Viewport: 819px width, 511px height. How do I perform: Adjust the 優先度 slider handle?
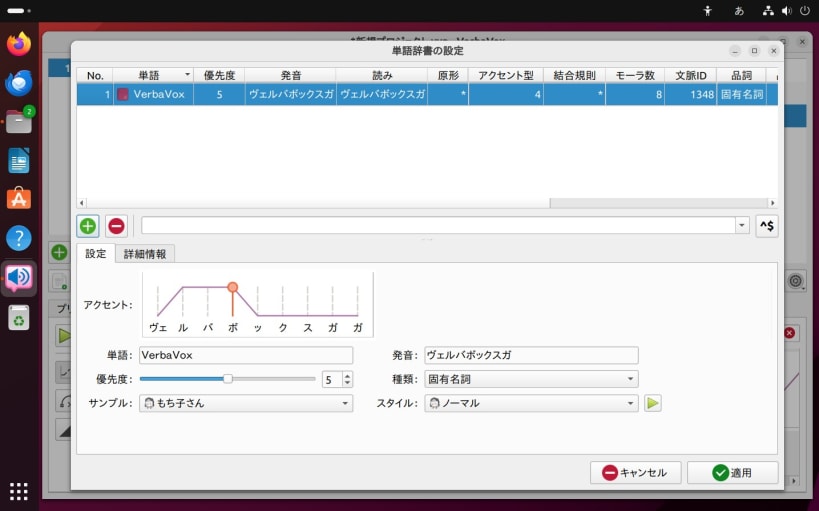(x=228, y=379)
